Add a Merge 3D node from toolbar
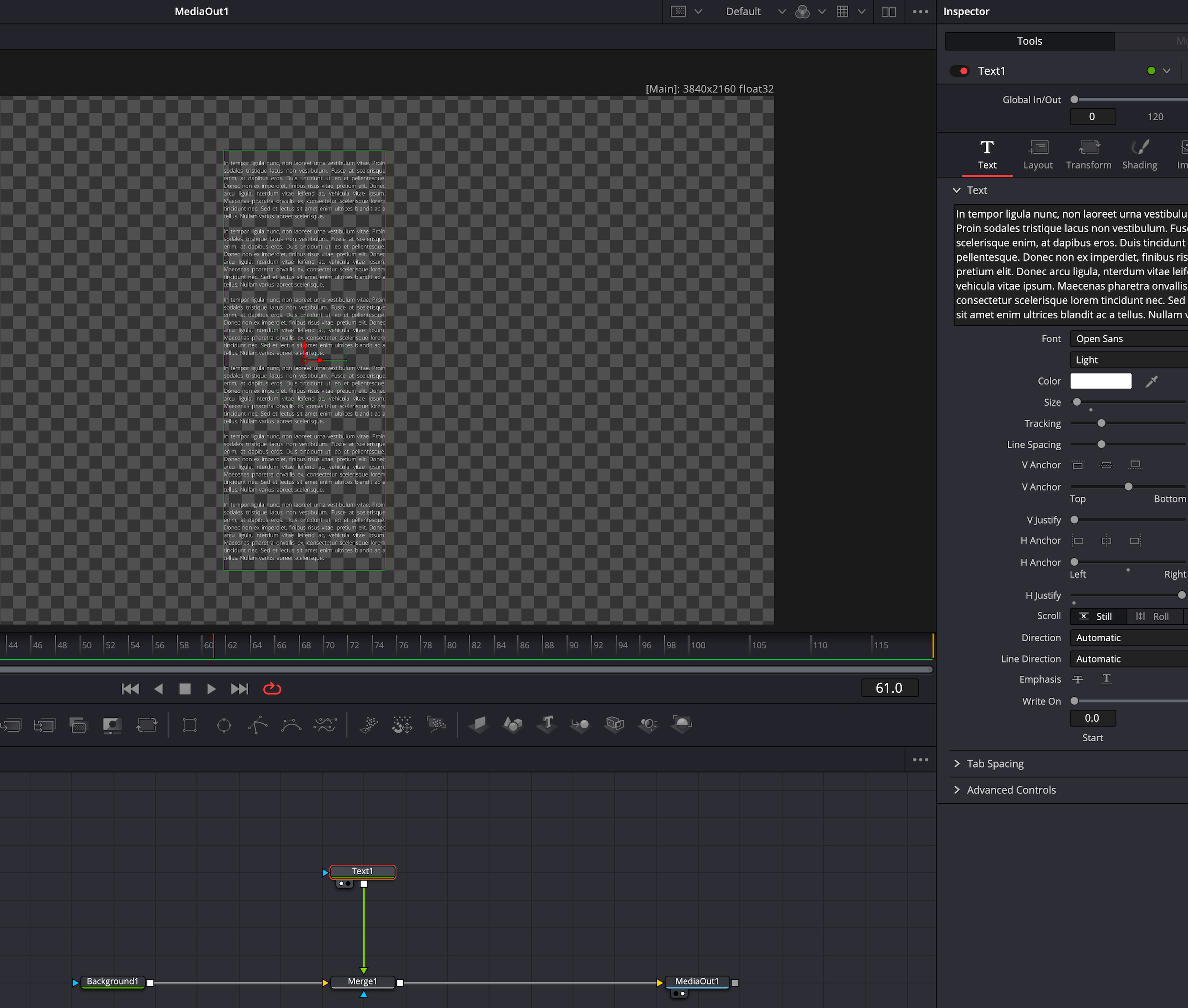 coord(580,725)
